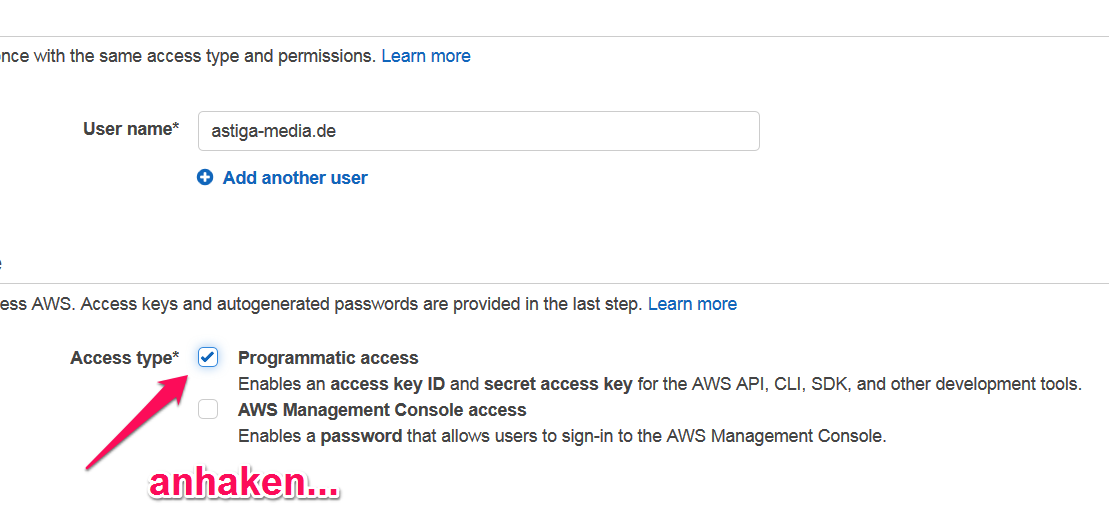Click the Programmatic access label text
The height and width of the screenshot is (512, 1109).
(328, 358)
